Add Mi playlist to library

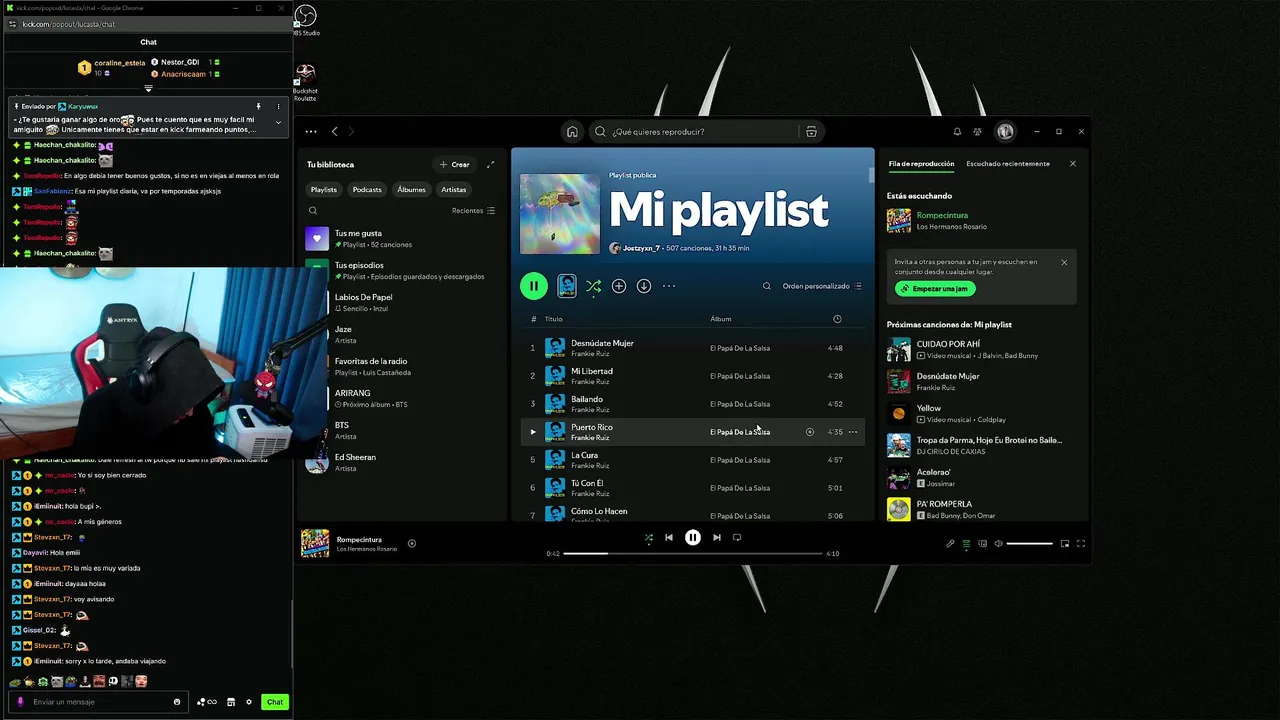pyautogui.click(x=619, y=286)
